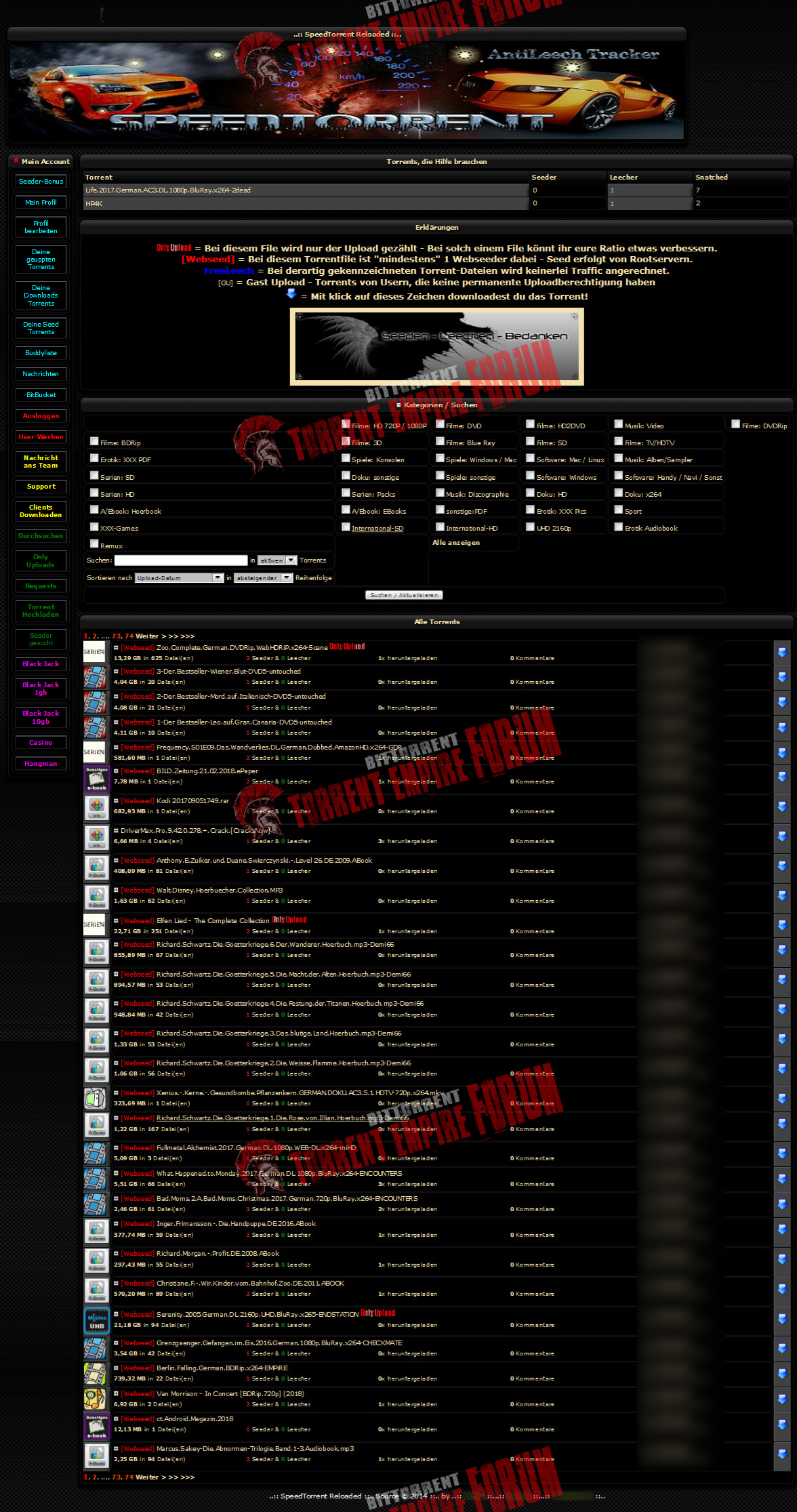Click the Seeden-Leechen-Bedanken banner image
The image size is (797, 1512).
pyautogui.click(x=437, y=347)
